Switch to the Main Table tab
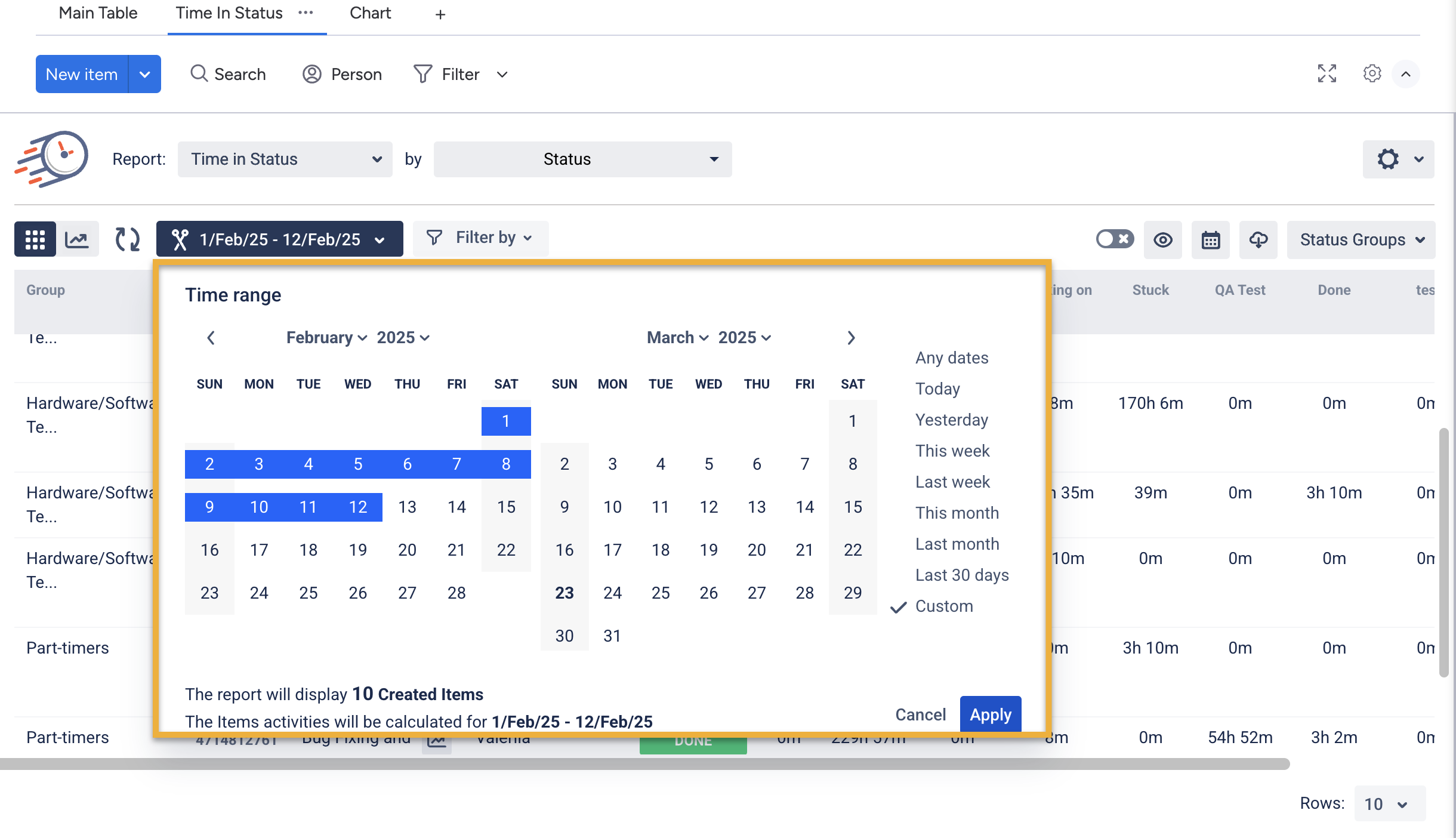The height and width of the screenshot is (838, 1456). click(98, 13)
